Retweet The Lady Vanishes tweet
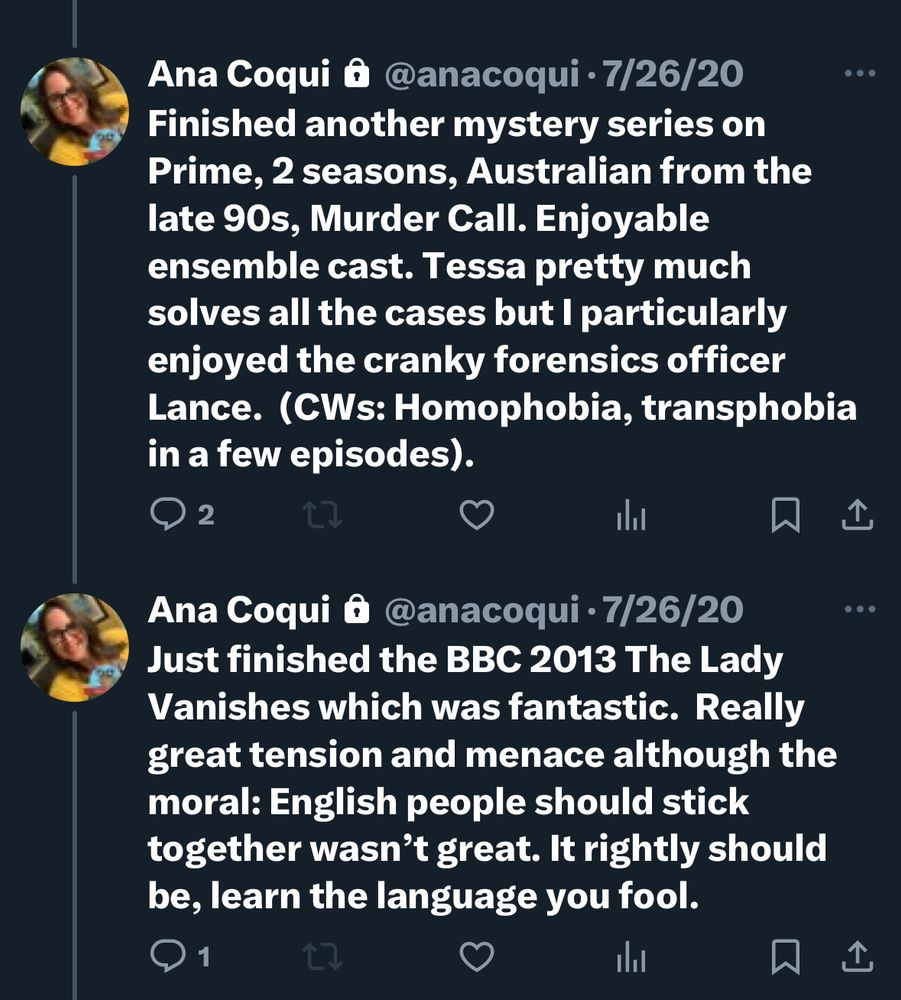The width and height of the screenshot is (901, 1000). [x=323, y=957]
